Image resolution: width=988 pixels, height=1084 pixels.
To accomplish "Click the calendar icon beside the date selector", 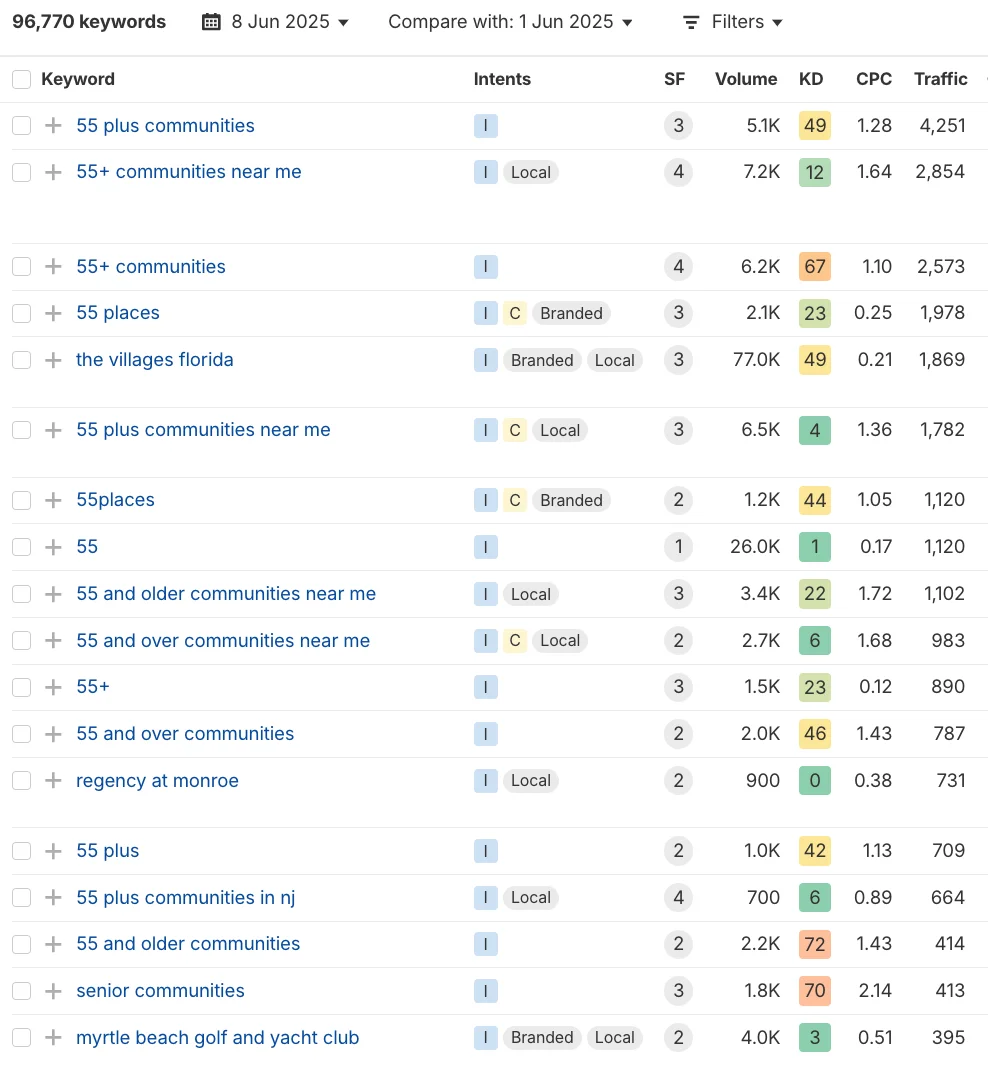I will (210, 21).
